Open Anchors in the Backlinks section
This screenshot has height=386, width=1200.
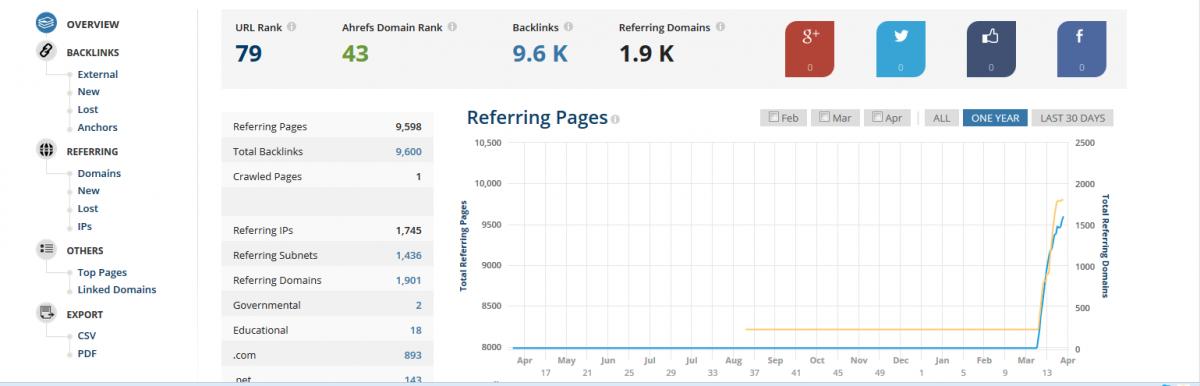97,127
